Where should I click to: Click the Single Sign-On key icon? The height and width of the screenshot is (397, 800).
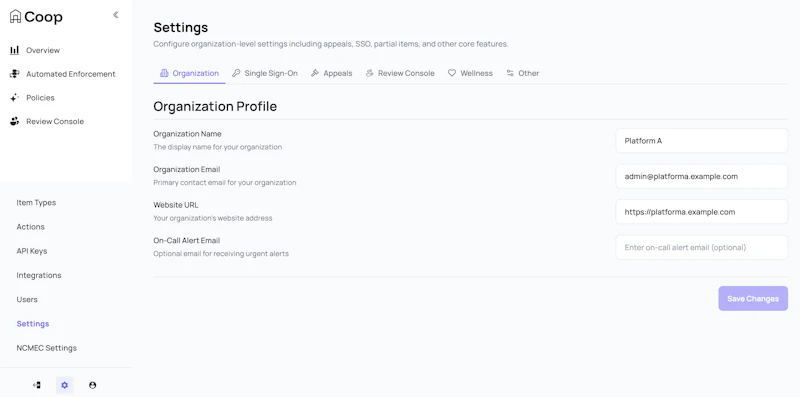pos(236,73)
